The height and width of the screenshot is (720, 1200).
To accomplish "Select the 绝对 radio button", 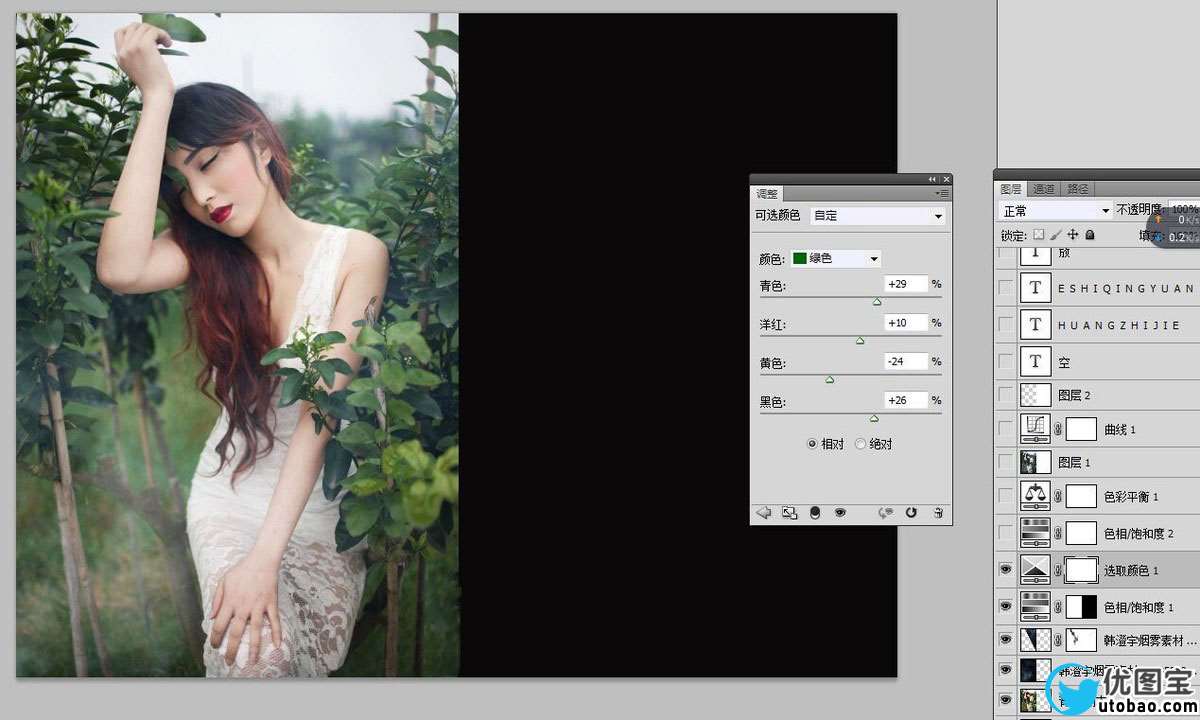I will click(x=861, y=444).
